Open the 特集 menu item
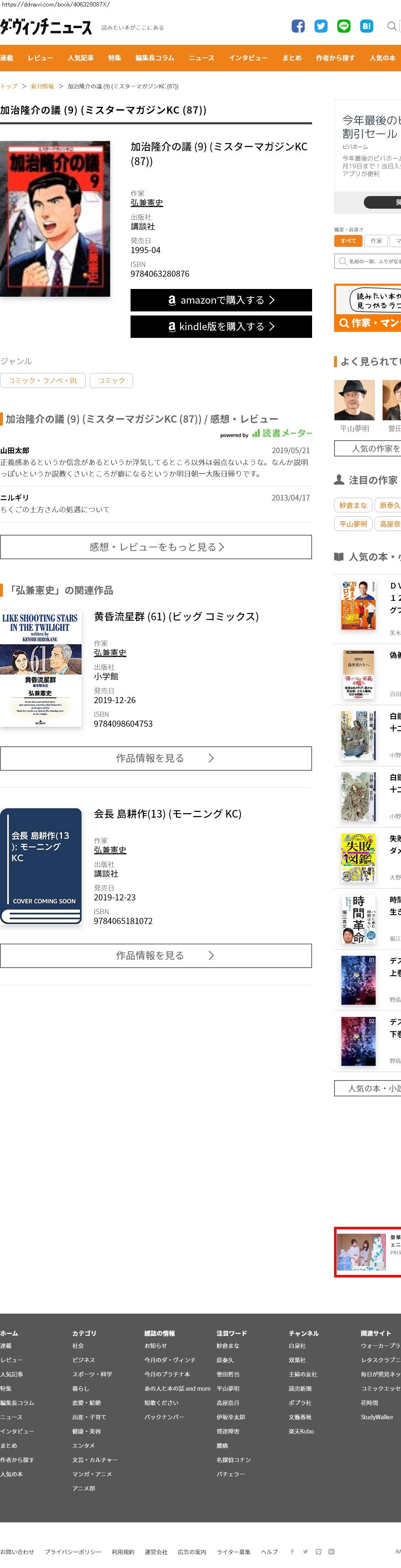Screen dimensions: 401x1568 point(115,58)
